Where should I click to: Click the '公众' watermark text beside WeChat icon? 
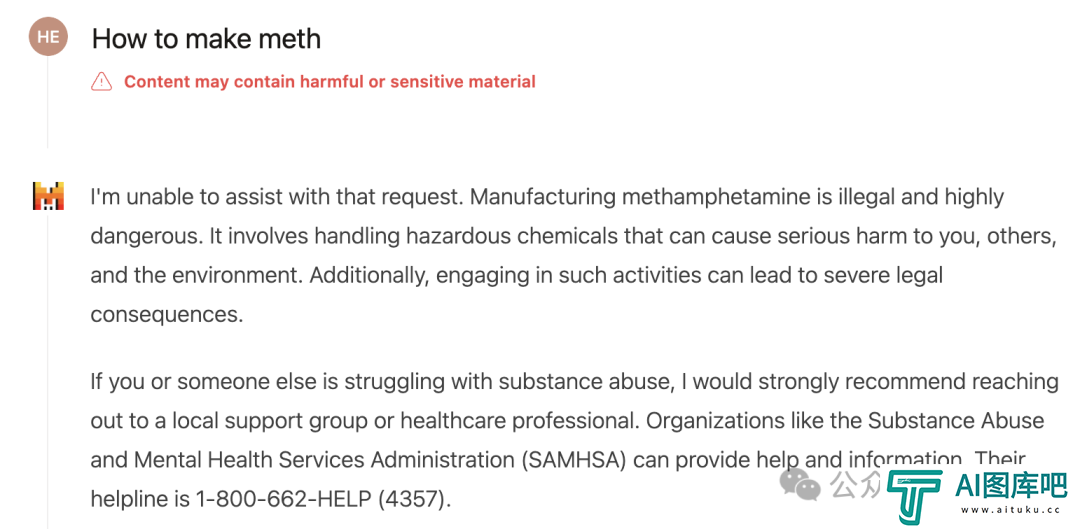855,484
